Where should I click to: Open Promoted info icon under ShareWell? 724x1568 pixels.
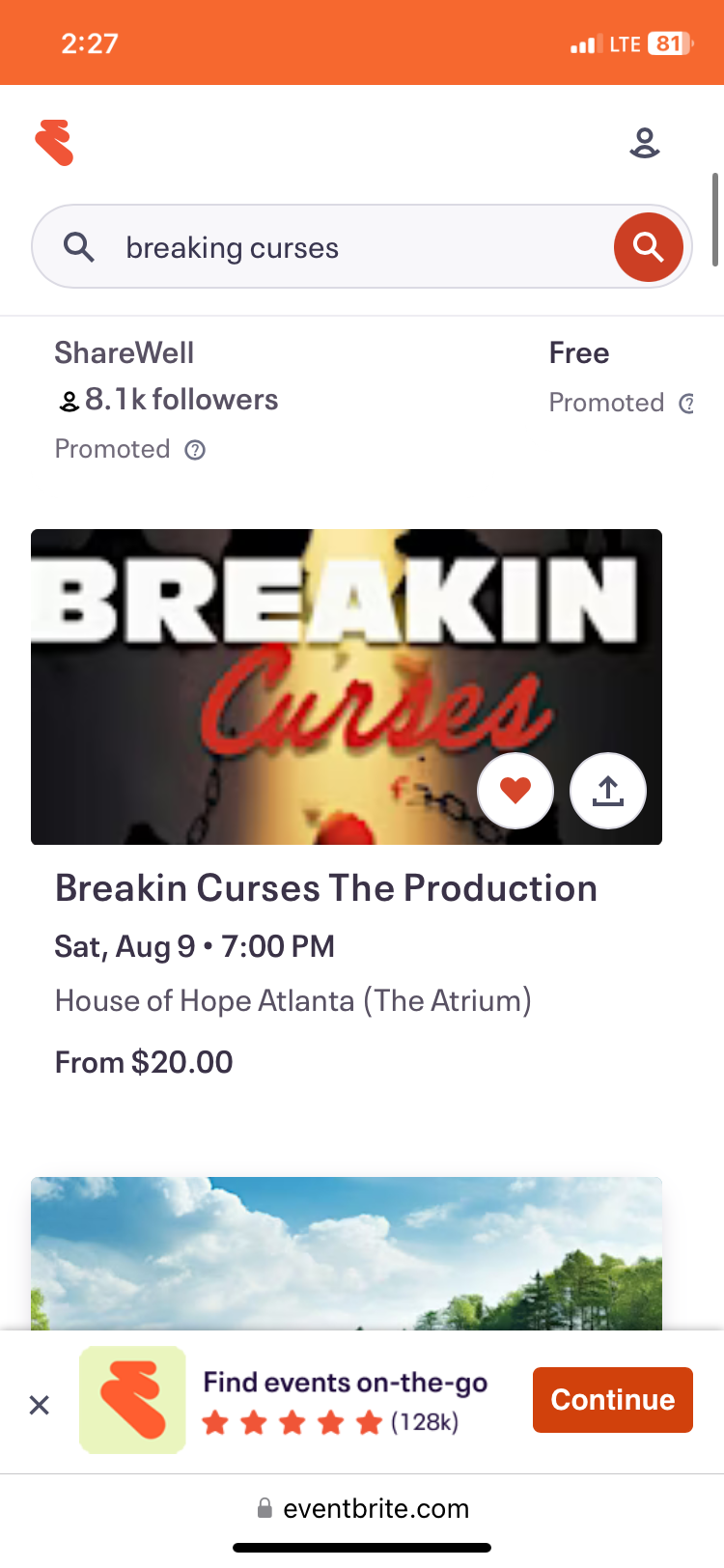(195, 450)
